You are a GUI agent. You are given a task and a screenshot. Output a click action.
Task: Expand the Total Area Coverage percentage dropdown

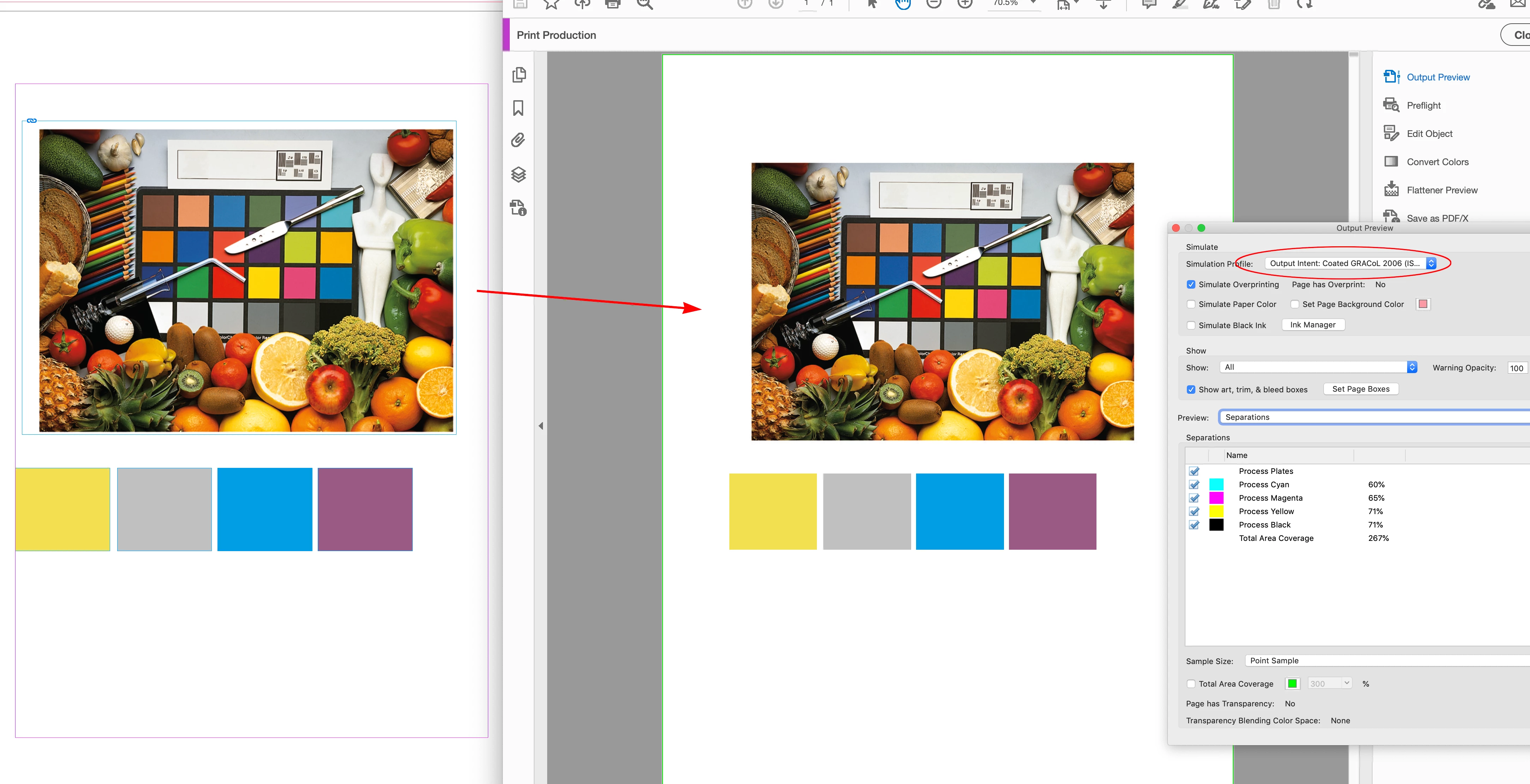(x=1346, y=684)
